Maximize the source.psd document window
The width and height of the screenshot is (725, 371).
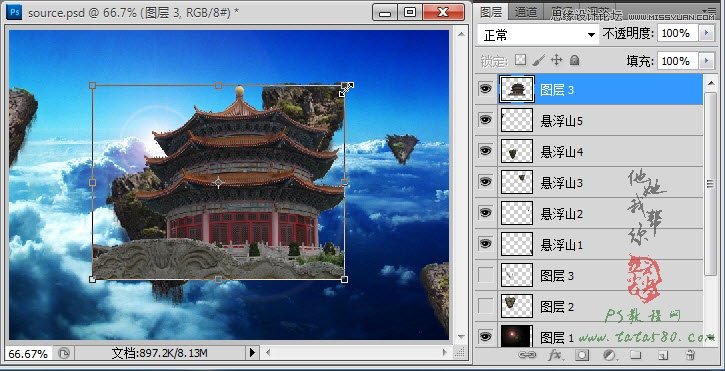pos(410,12)
